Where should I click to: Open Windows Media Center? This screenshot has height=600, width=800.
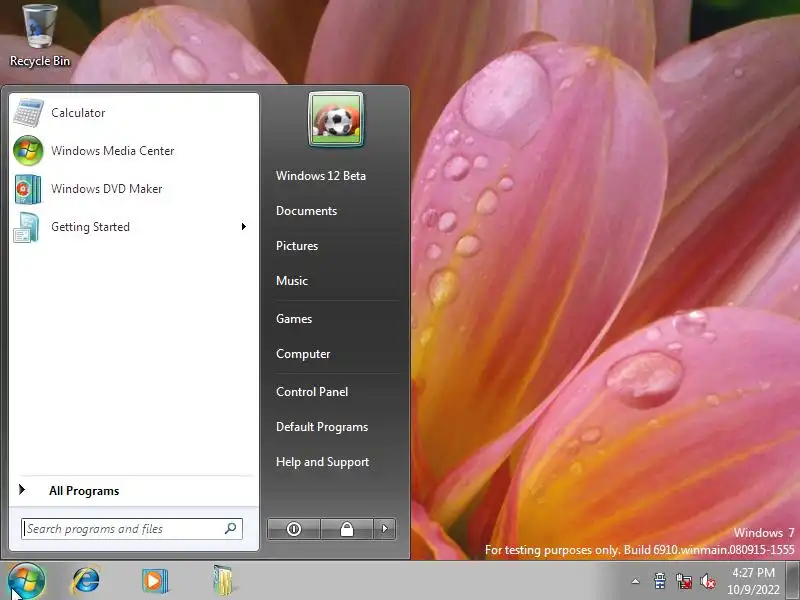click(x=134, y=151)
